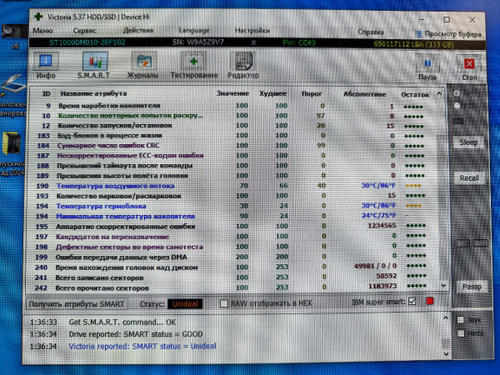Click the SMART table scroll down arrow
The width and height of the screenshot is (500, 375).
[443, 285]
